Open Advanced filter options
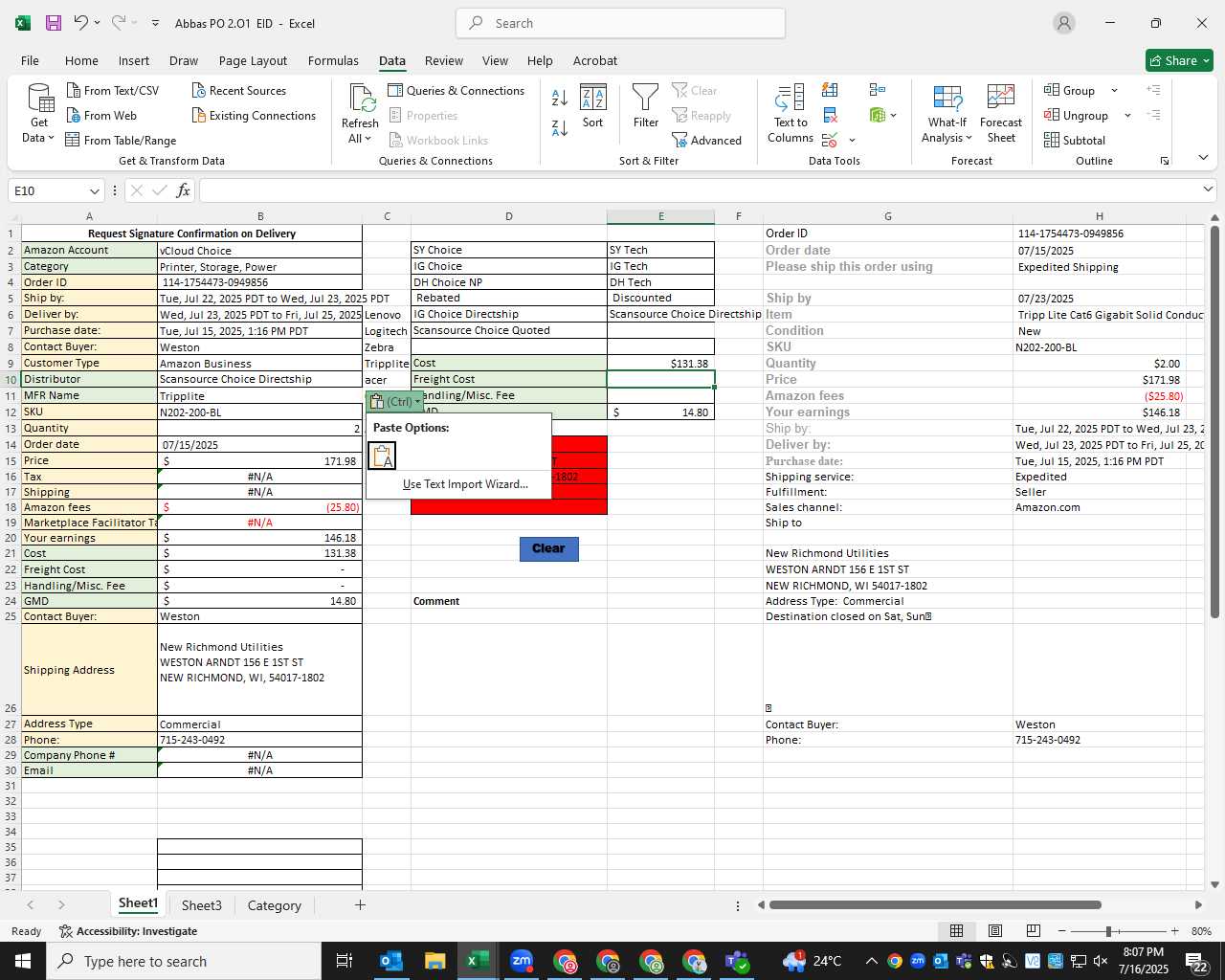This screenshot has height=980, width=1225. [707, 140]
